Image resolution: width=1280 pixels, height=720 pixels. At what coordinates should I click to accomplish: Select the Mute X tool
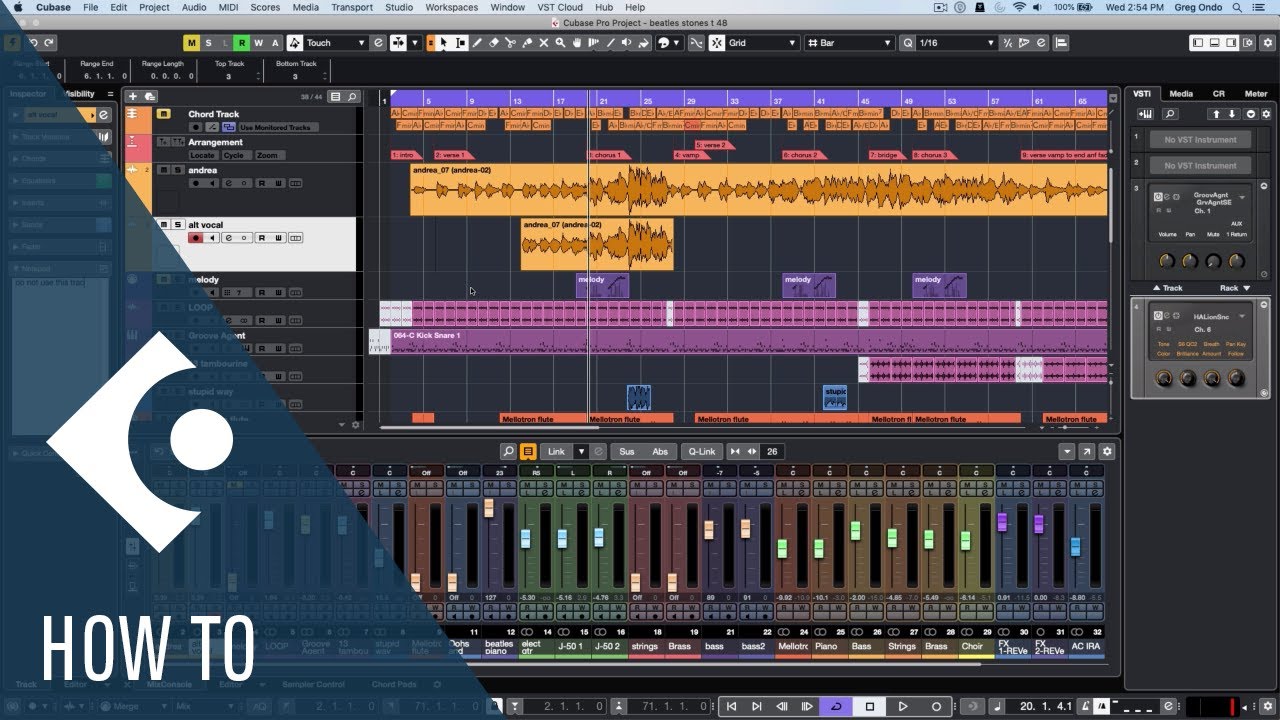point(543,43)
